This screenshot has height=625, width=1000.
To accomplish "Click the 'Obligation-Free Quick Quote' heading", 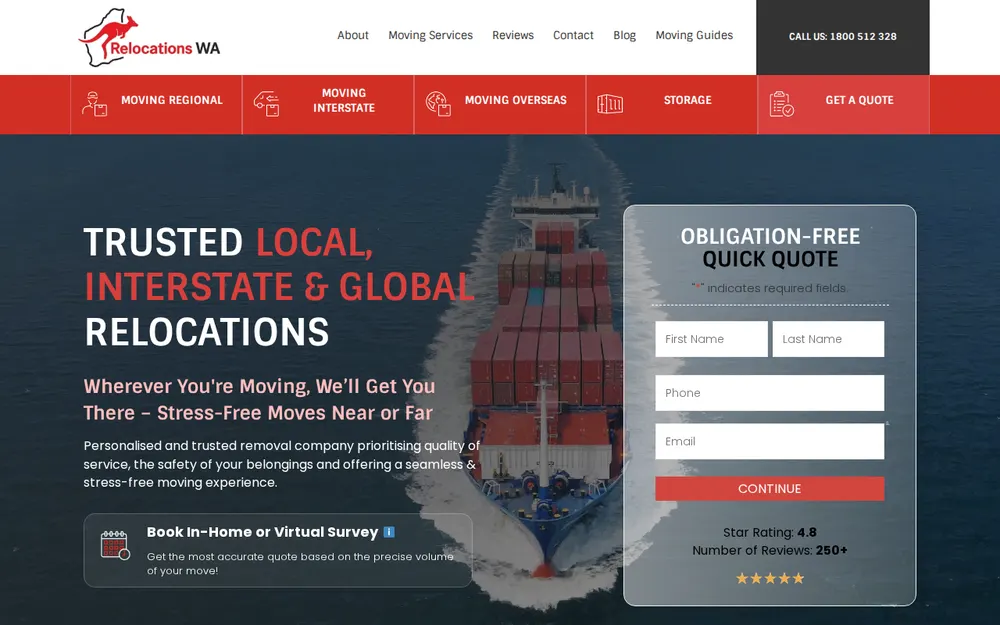I will (770, 247).
